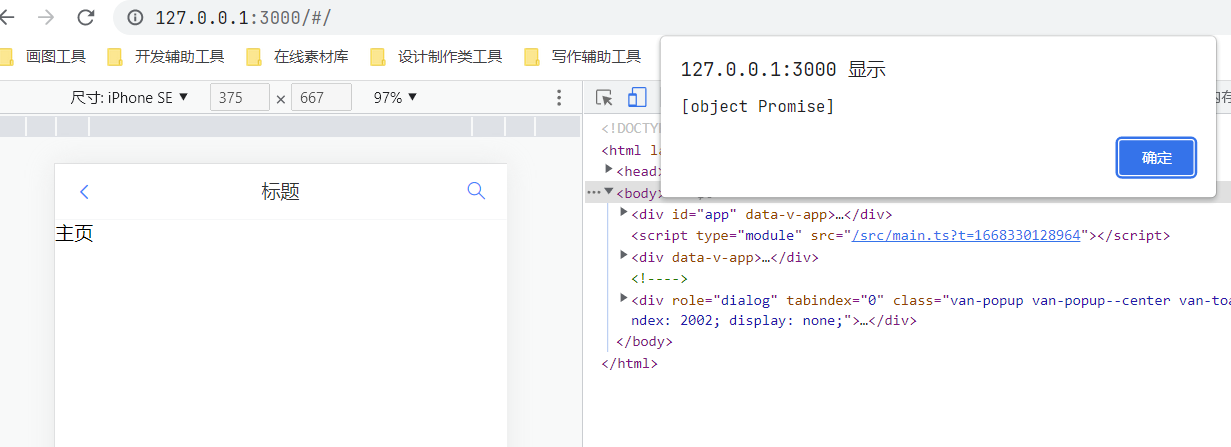Click the browser forward arrow
The height and width of the screenshot is (447, 1231).
tap(46, 17)
